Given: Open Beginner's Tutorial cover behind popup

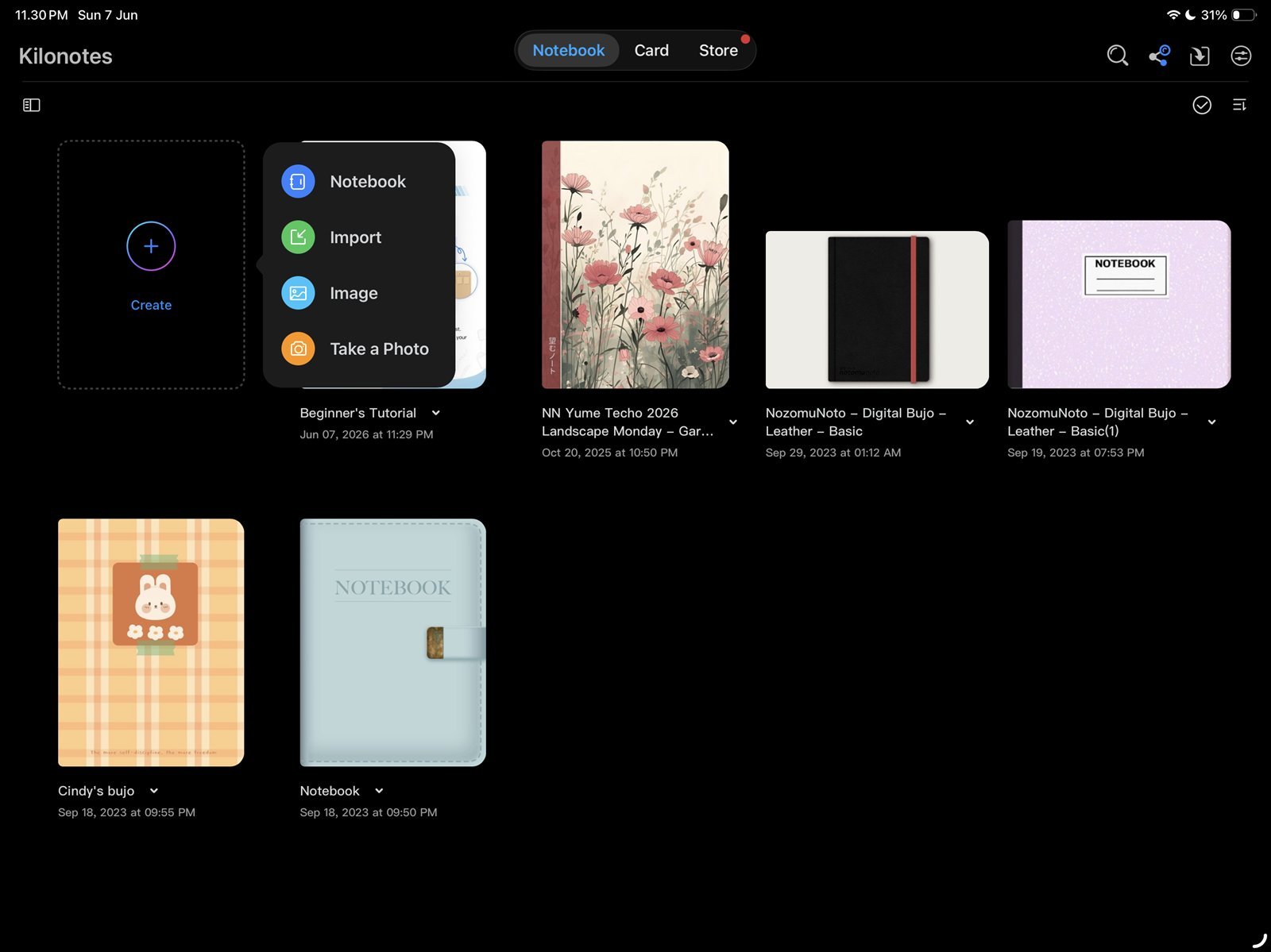Looking at the screenshot, I should [471, 264].
